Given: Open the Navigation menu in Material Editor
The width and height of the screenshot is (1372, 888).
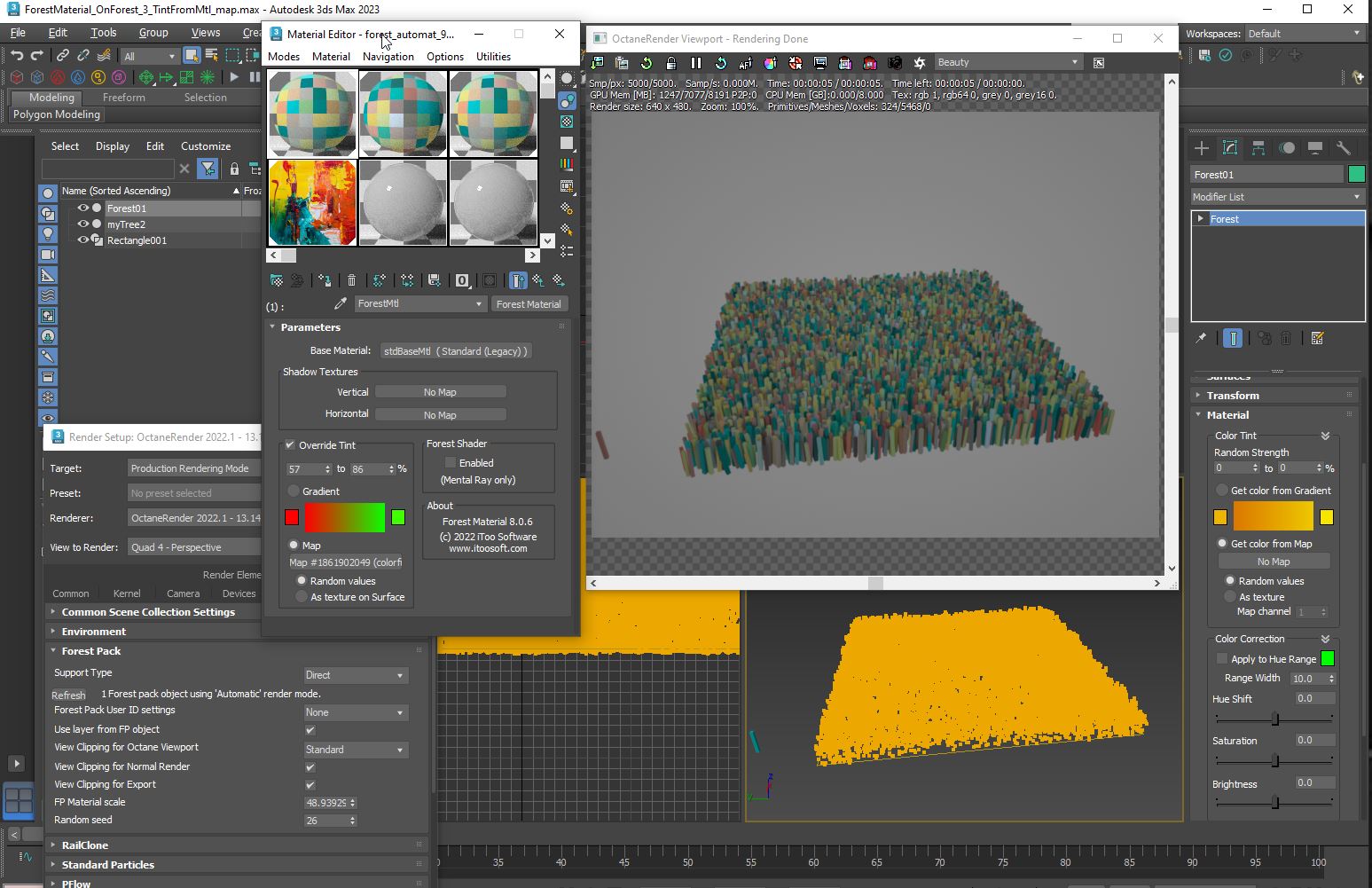Looking at the screenshot, I should pyautogui.click(x=388, y=56).
